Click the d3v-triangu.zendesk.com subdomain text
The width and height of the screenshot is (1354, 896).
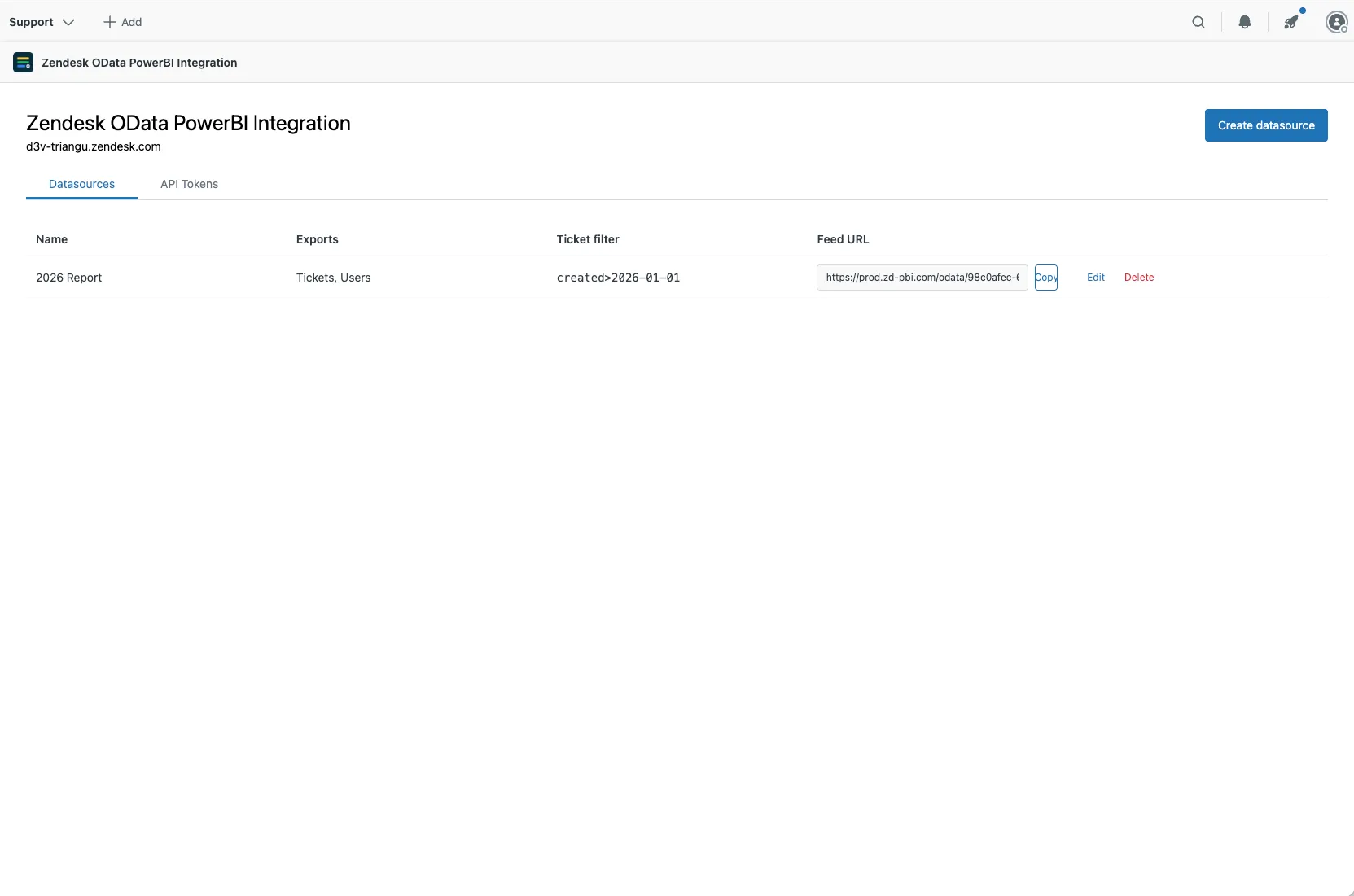click(x=94, y=146)
